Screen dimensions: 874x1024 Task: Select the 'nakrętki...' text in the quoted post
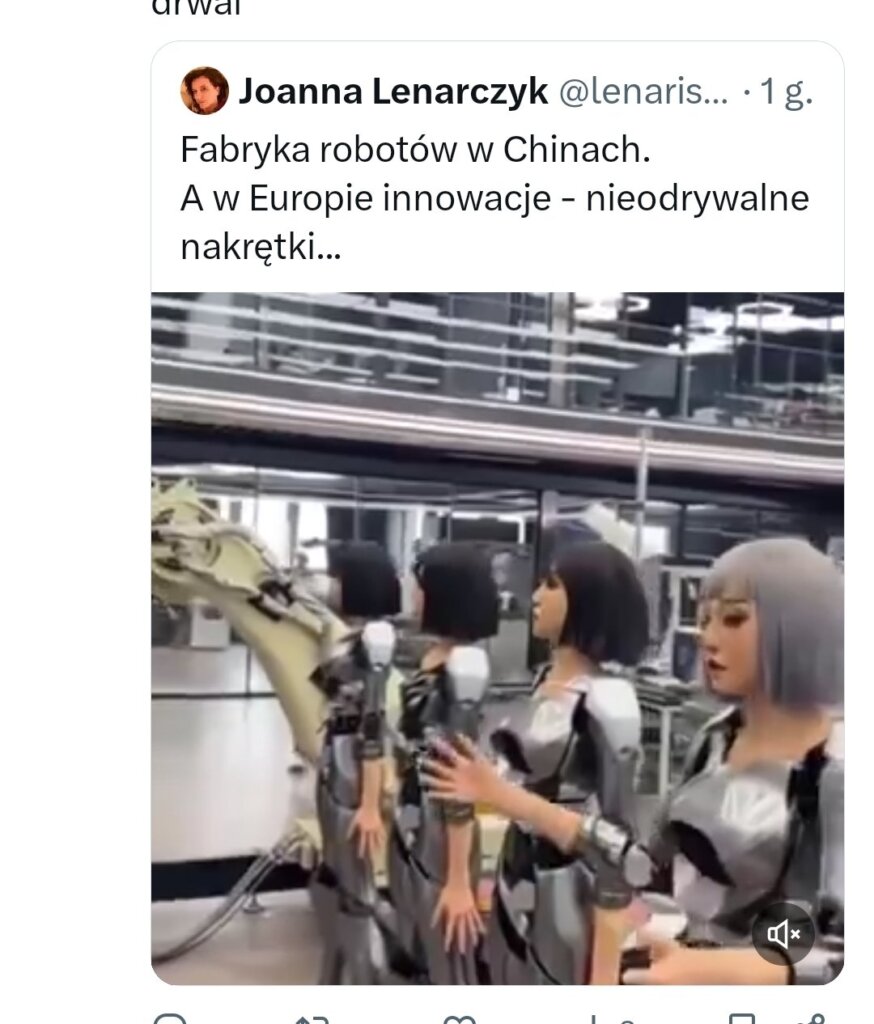click(261, 248)
